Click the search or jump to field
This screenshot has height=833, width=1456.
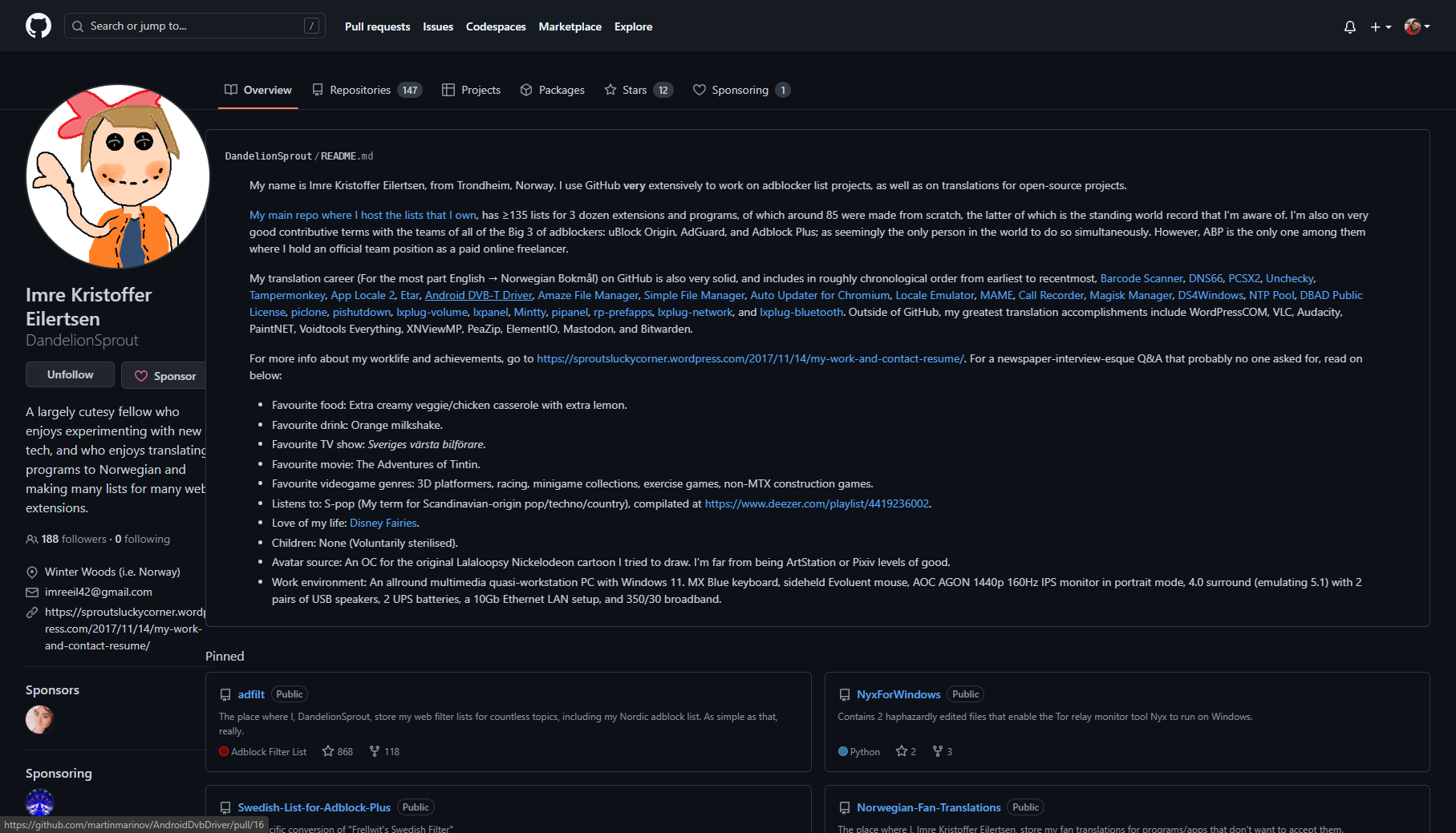coord(194,26)
